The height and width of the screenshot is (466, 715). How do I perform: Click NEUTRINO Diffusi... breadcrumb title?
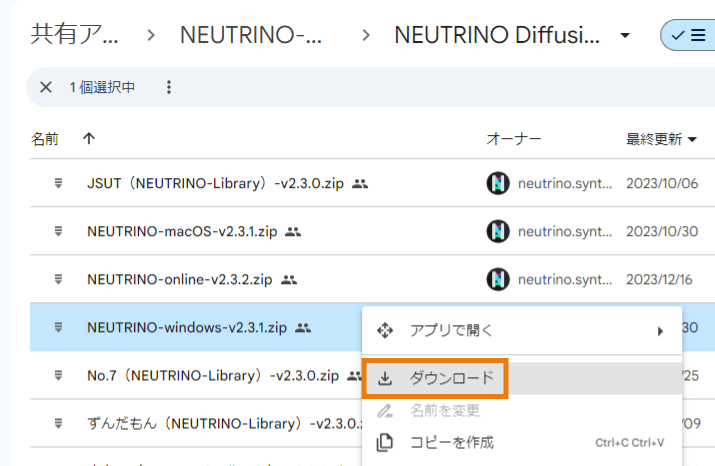(x=497, y=35)
